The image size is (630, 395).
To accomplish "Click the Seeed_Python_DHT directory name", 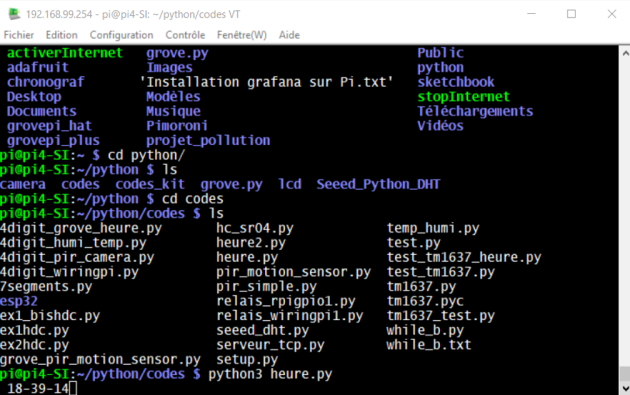I will 378,184.
